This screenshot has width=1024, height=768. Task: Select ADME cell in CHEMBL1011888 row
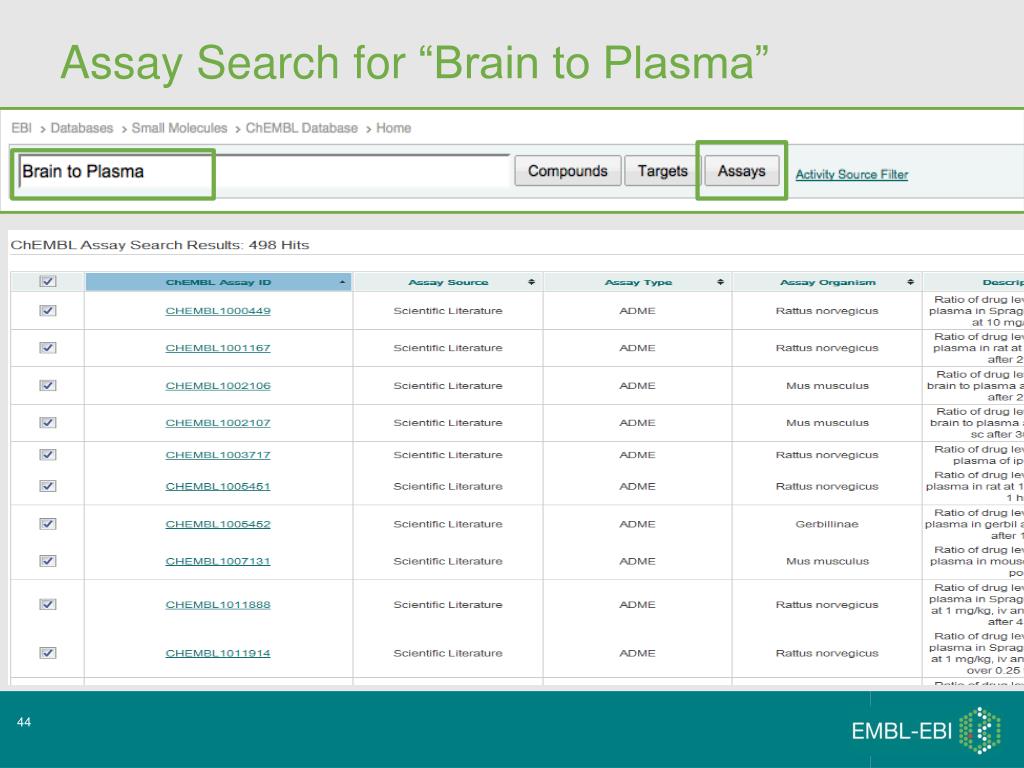[637, 604]
